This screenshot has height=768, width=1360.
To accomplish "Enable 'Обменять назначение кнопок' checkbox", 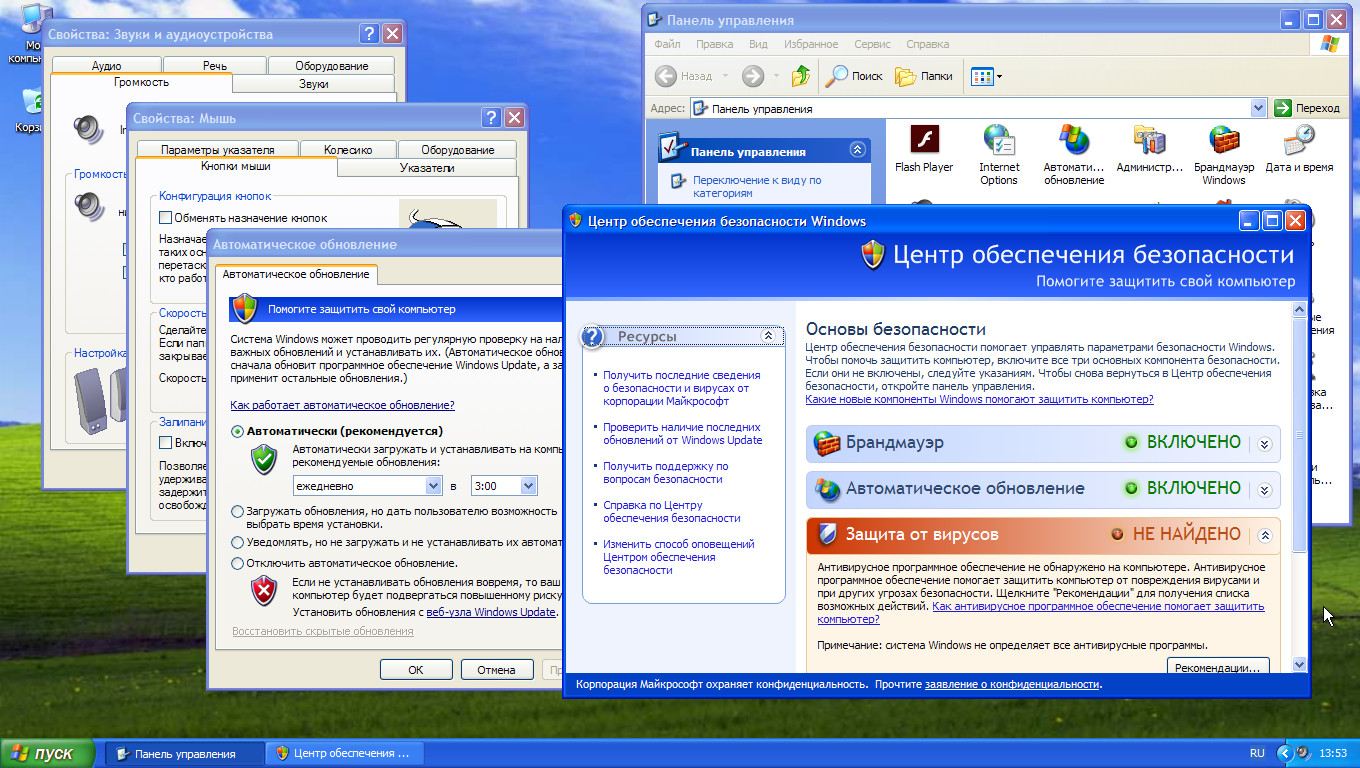I will pos(166,218).
